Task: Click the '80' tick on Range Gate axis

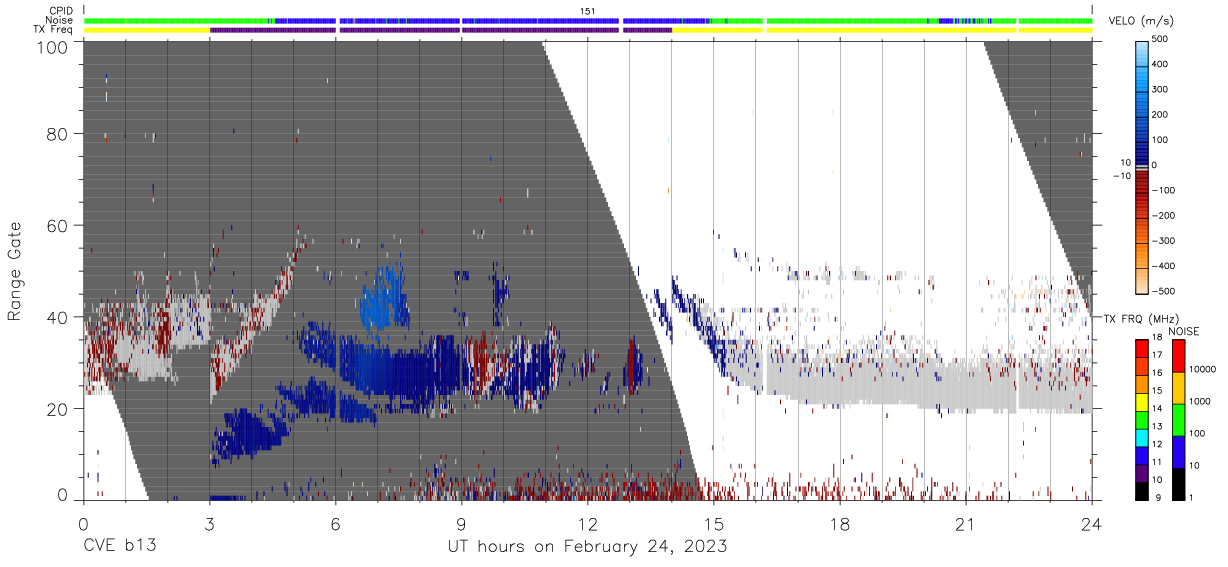Action: pos(58,133)
